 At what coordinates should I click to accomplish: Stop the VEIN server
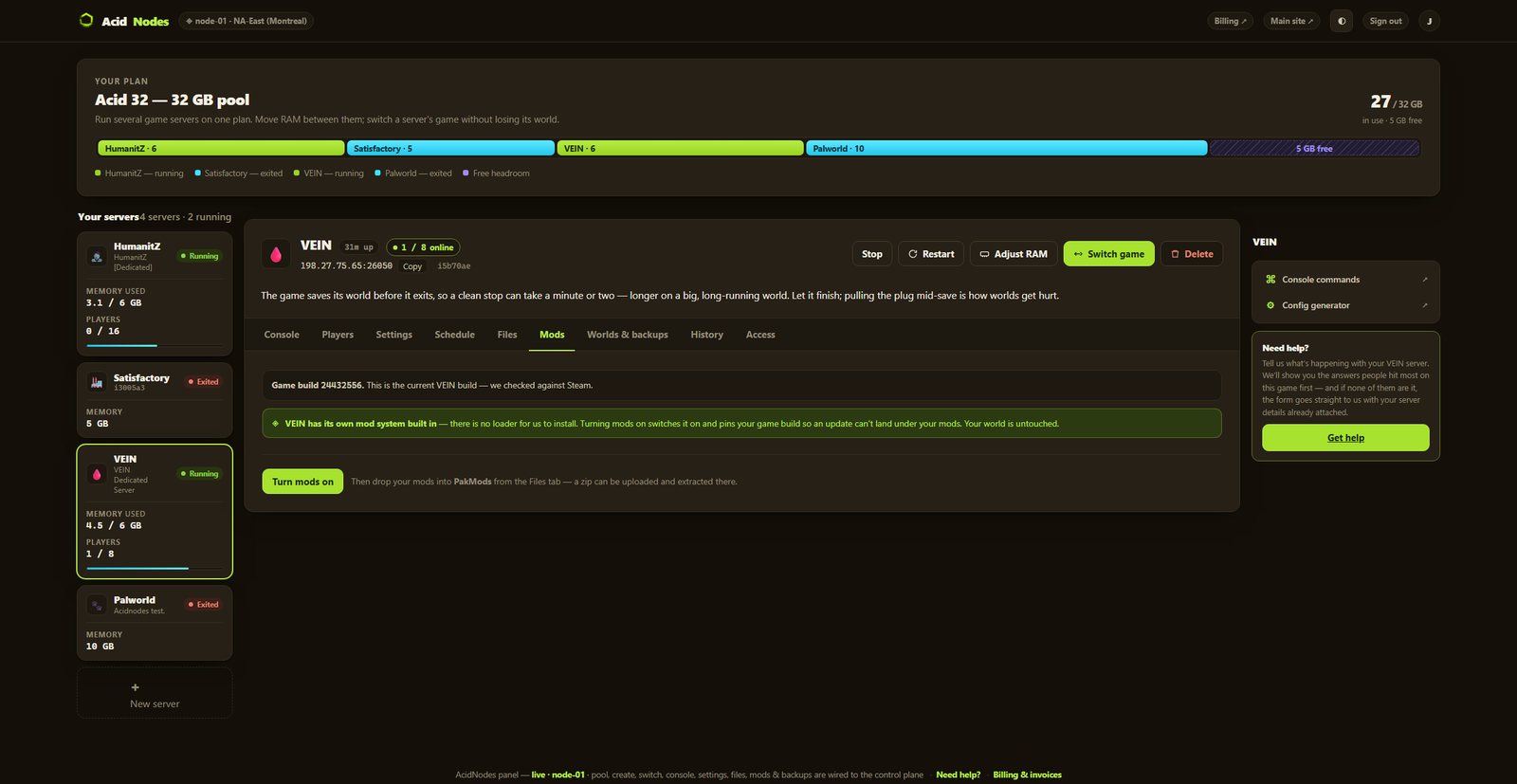pos(872,254)
